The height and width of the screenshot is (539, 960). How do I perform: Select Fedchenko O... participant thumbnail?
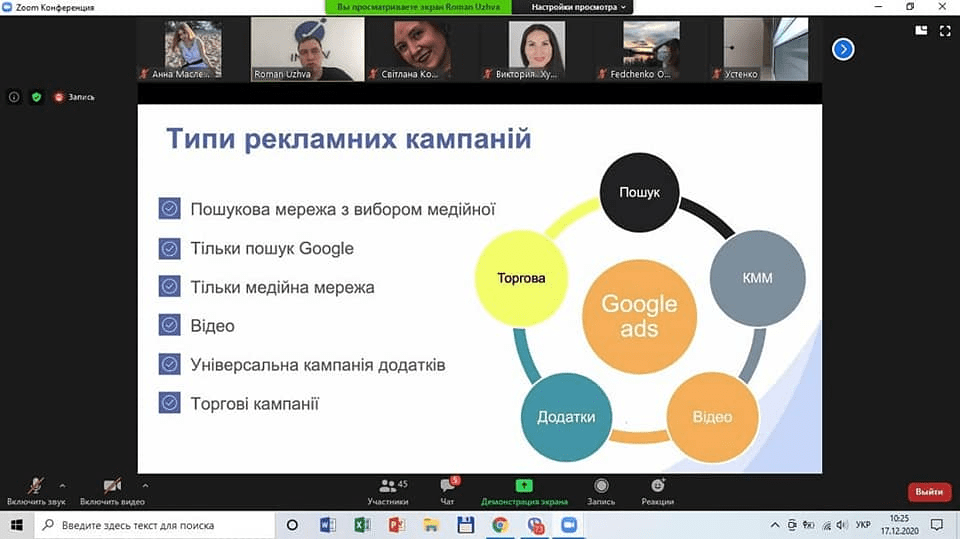tap(651, 49)
